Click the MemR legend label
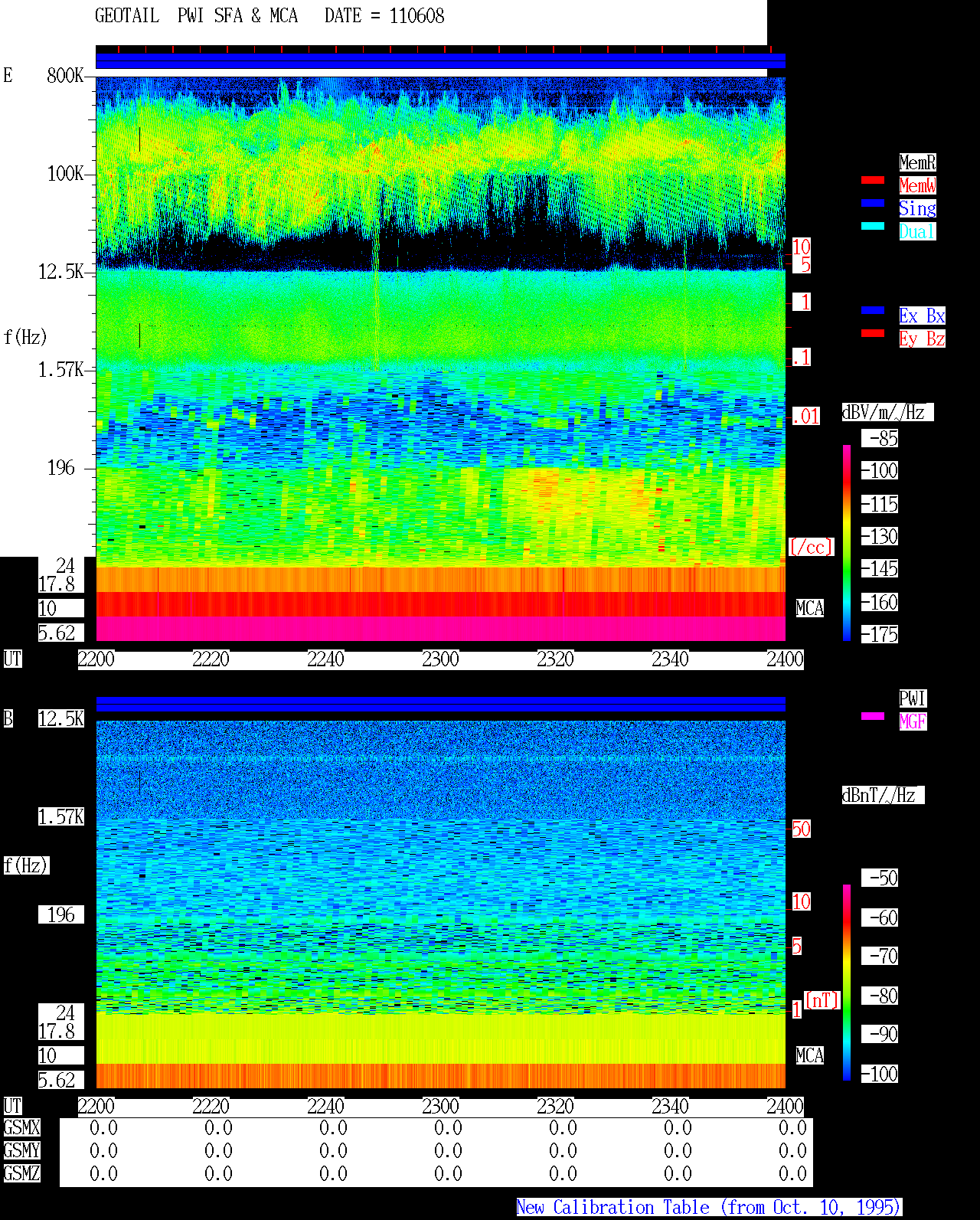 917,162
